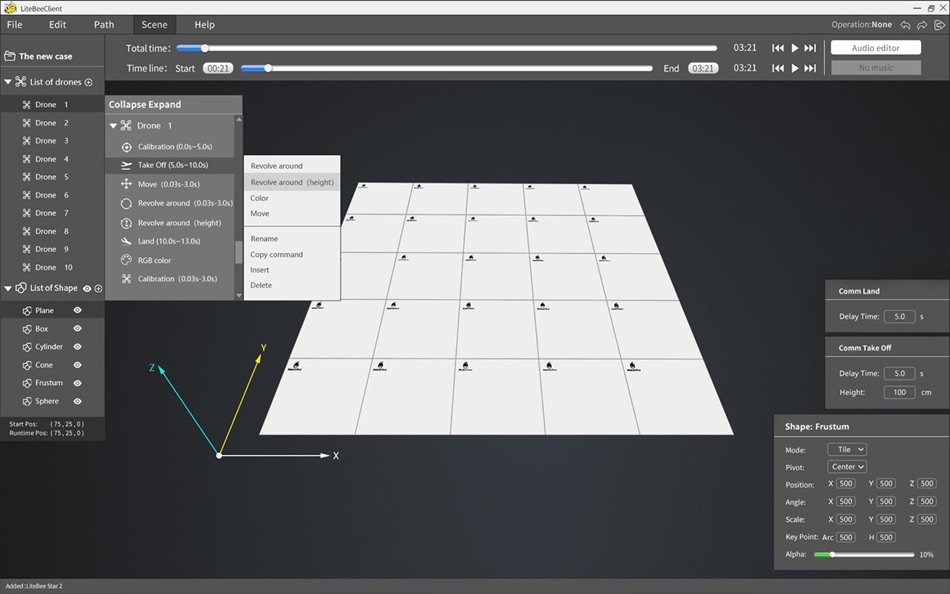Click the Cone shape icon
Image resolution: width=950 pixels, height=594 pixels.
pyautogui.click(x=27, y=365)
